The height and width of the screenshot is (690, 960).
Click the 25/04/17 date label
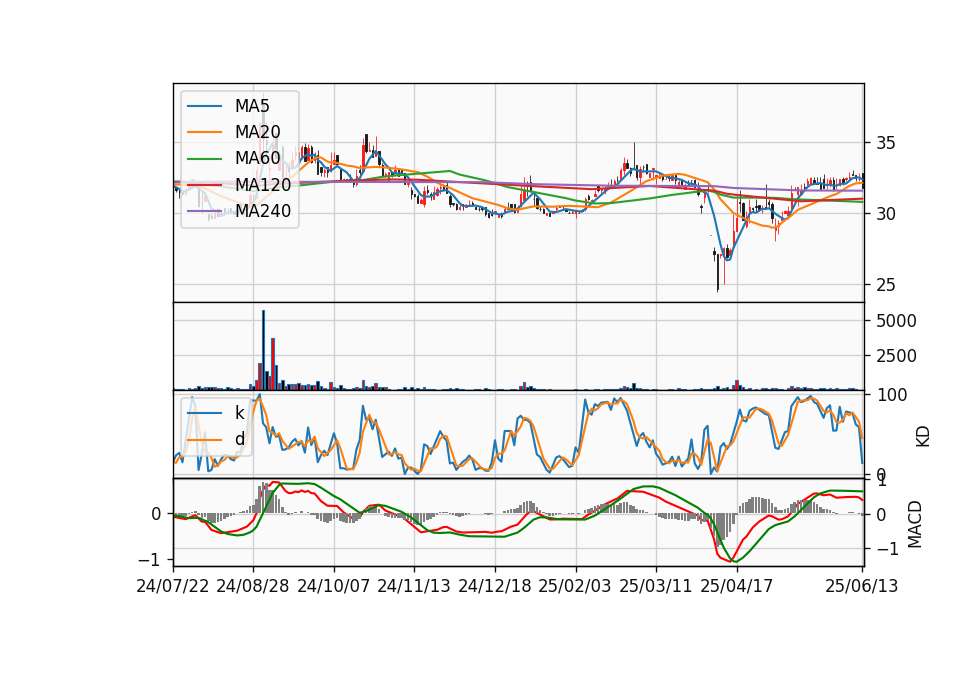(737, 586)
